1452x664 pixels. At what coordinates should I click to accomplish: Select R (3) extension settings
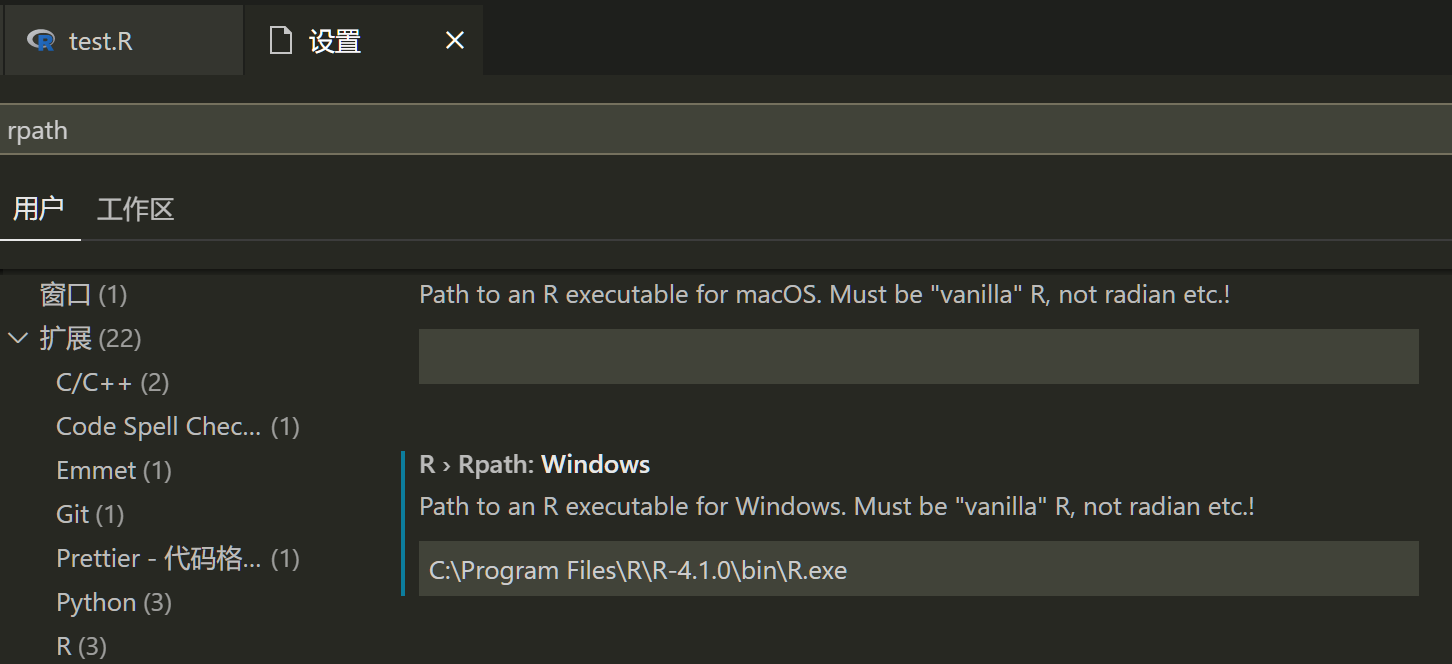tap(81, 646)
